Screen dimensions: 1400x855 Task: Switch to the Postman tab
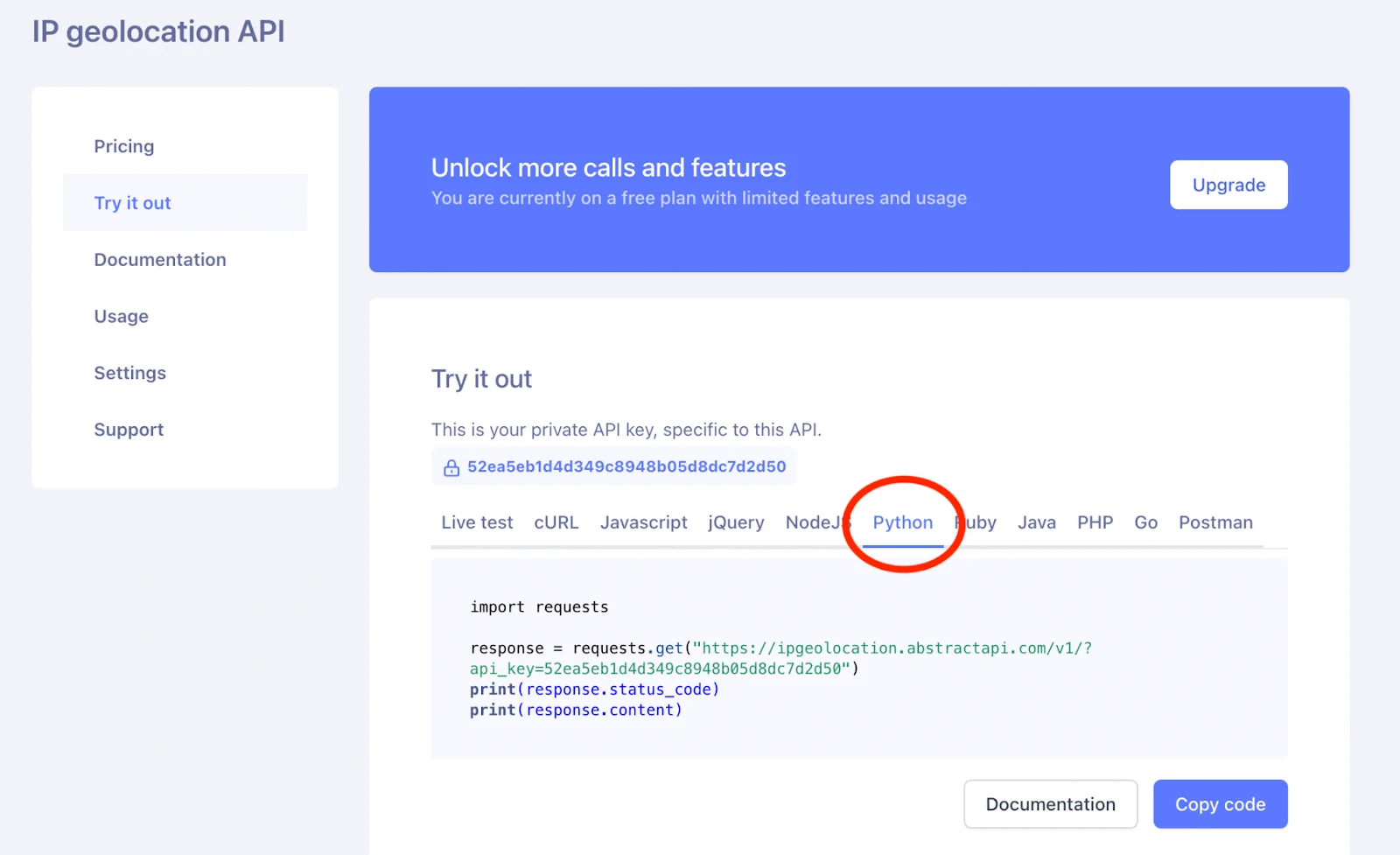(1214, 522)
